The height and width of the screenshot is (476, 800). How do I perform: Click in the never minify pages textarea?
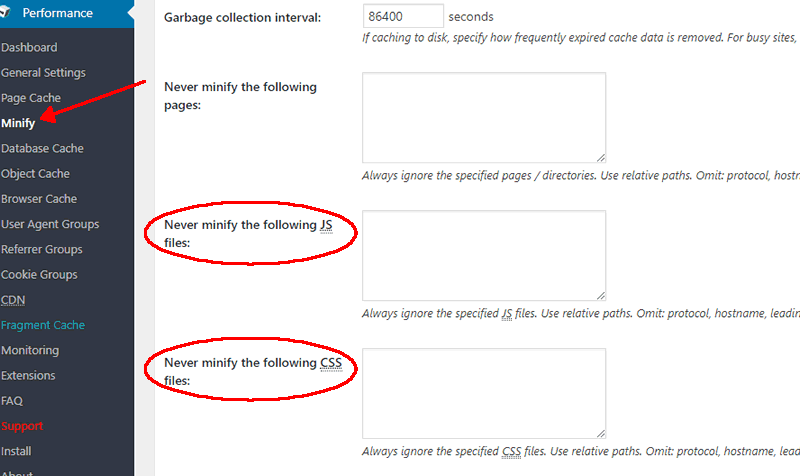[484, 118]
